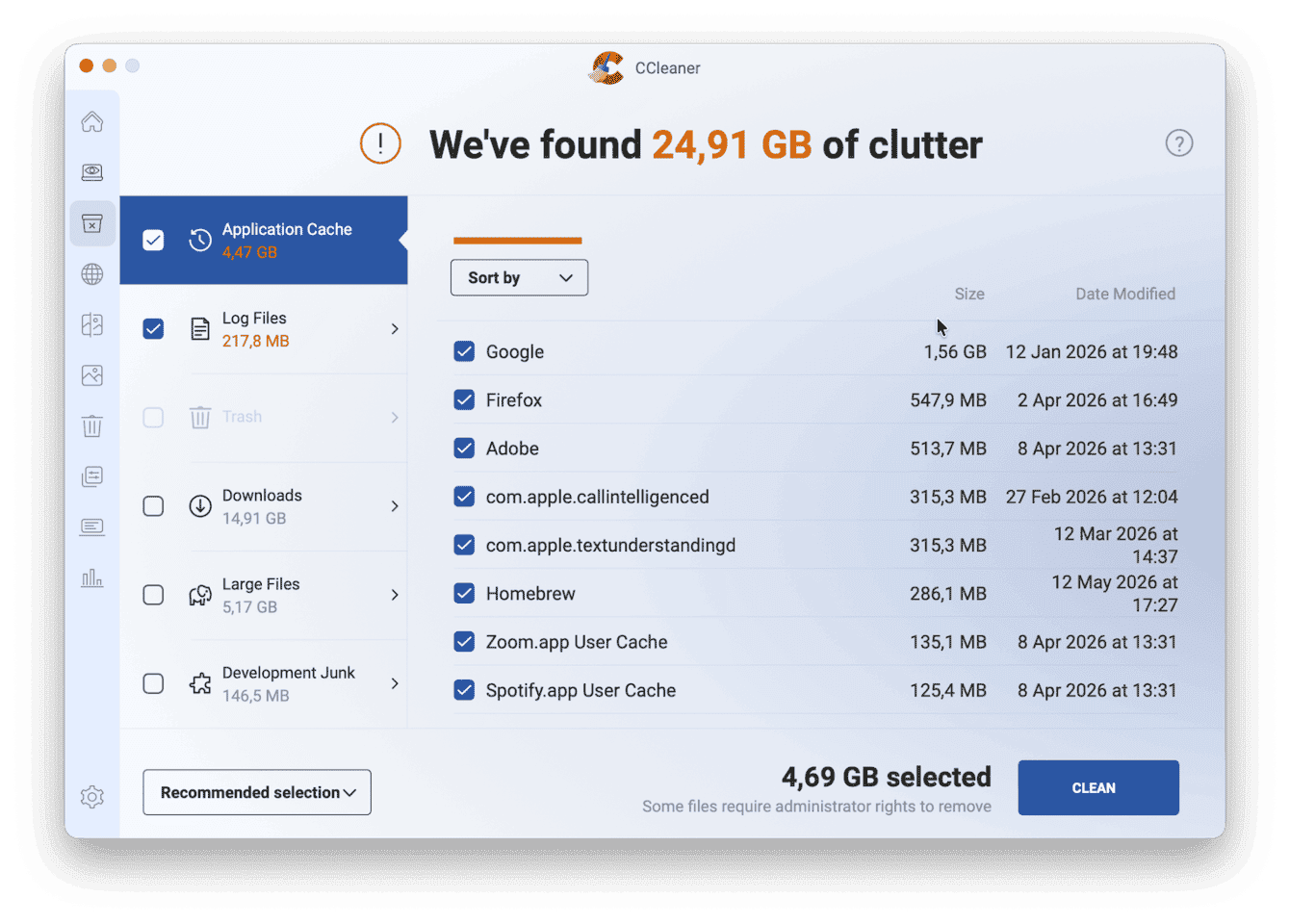The width and height of the screenshot is (1290, 924).
Task: Click the Firefox size 547,9 MB
Action: click(x=948, y=399)
